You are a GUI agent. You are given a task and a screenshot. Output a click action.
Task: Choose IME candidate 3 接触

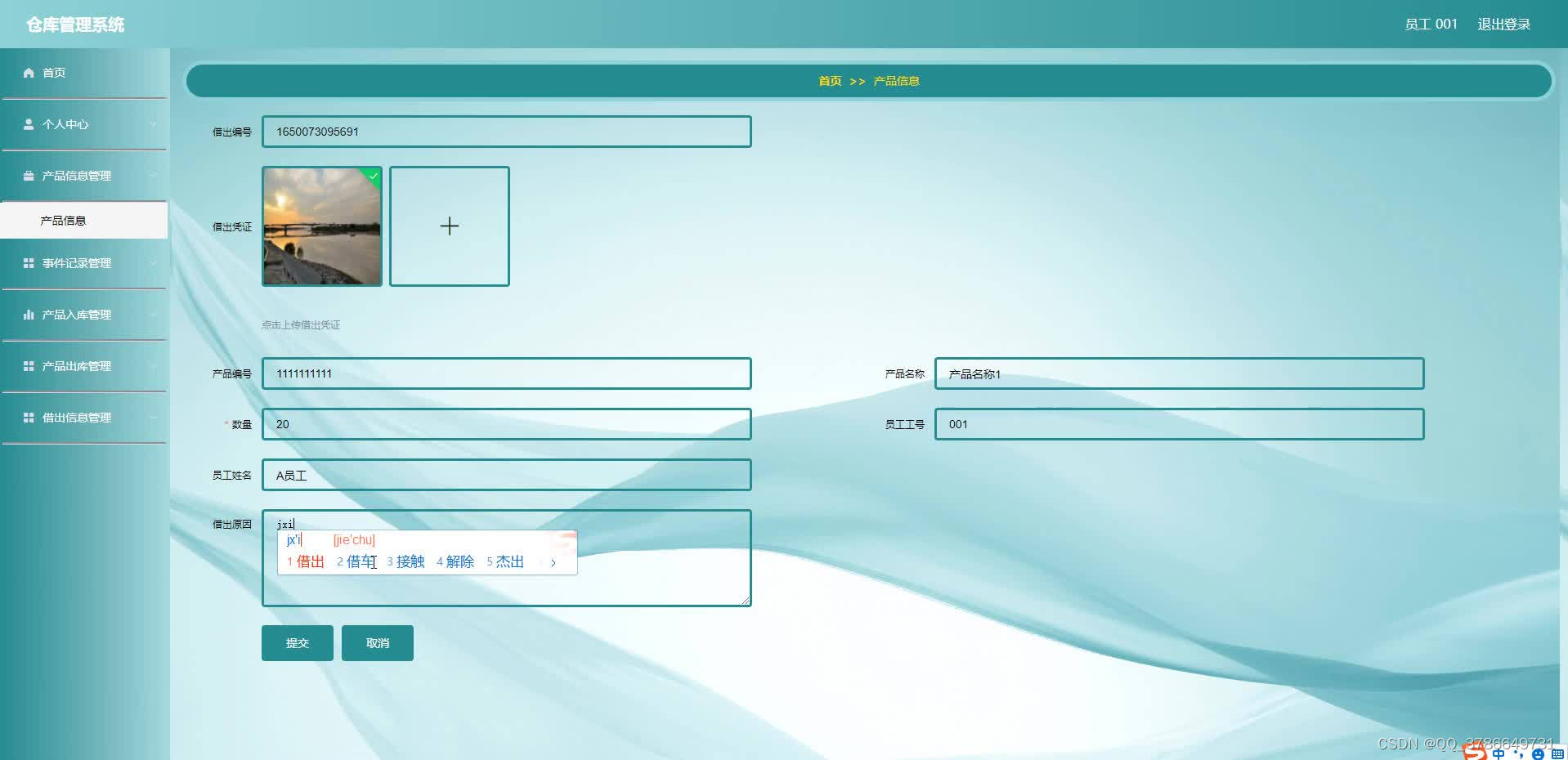(x=405, y=561)
